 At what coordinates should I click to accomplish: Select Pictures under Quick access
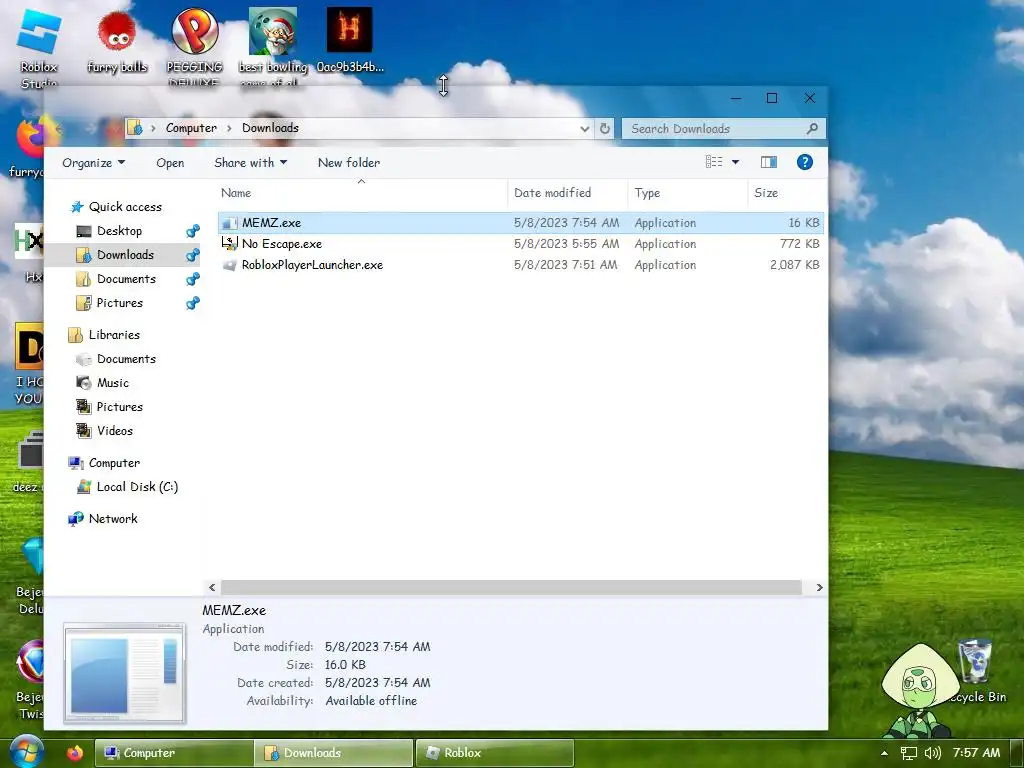[x=120, y=303]
